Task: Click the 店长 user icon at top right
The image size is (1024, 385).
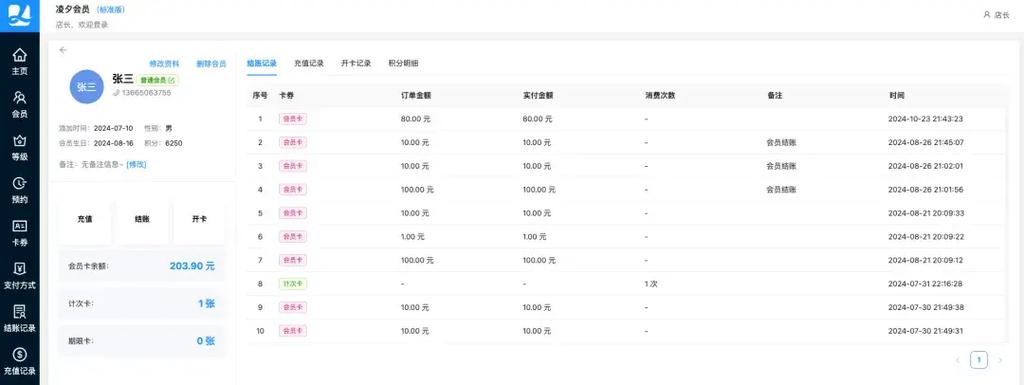Action: click(987, 14)
